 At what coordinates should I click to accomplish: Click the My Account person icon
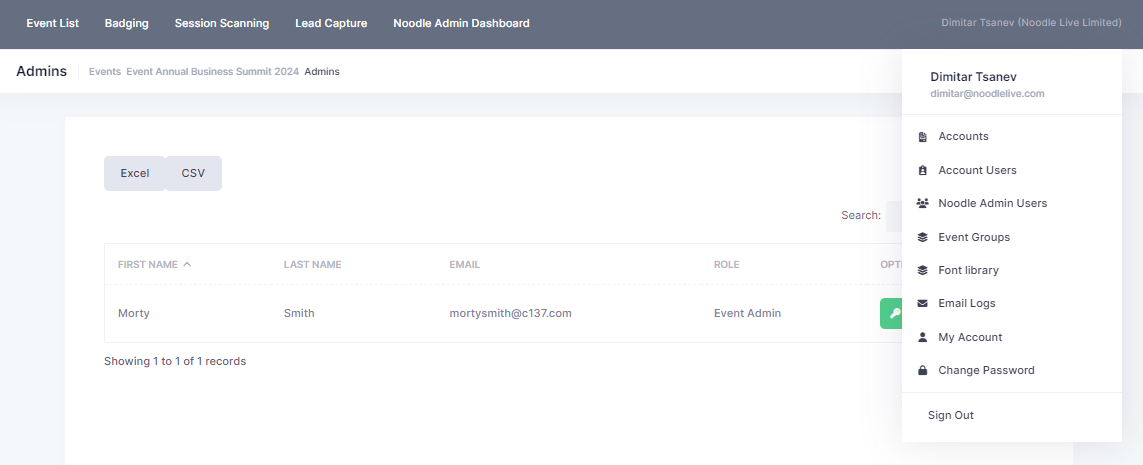(x=922, y=337)
